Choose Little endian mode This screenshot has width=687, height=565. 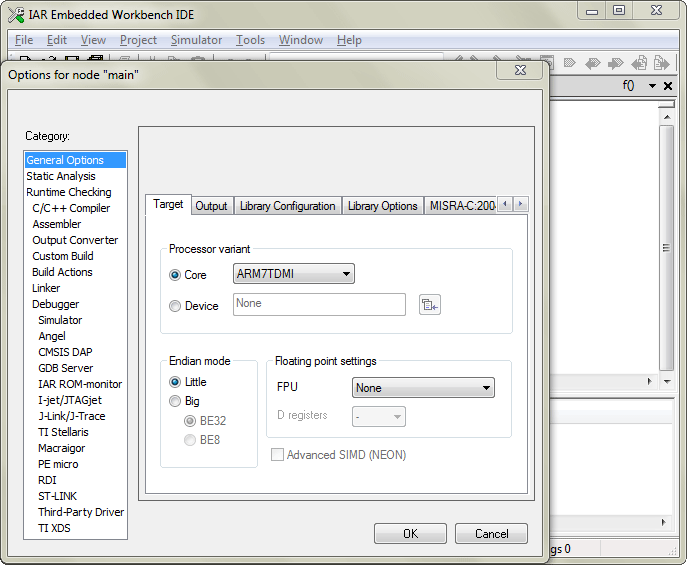tap(175, 382)
